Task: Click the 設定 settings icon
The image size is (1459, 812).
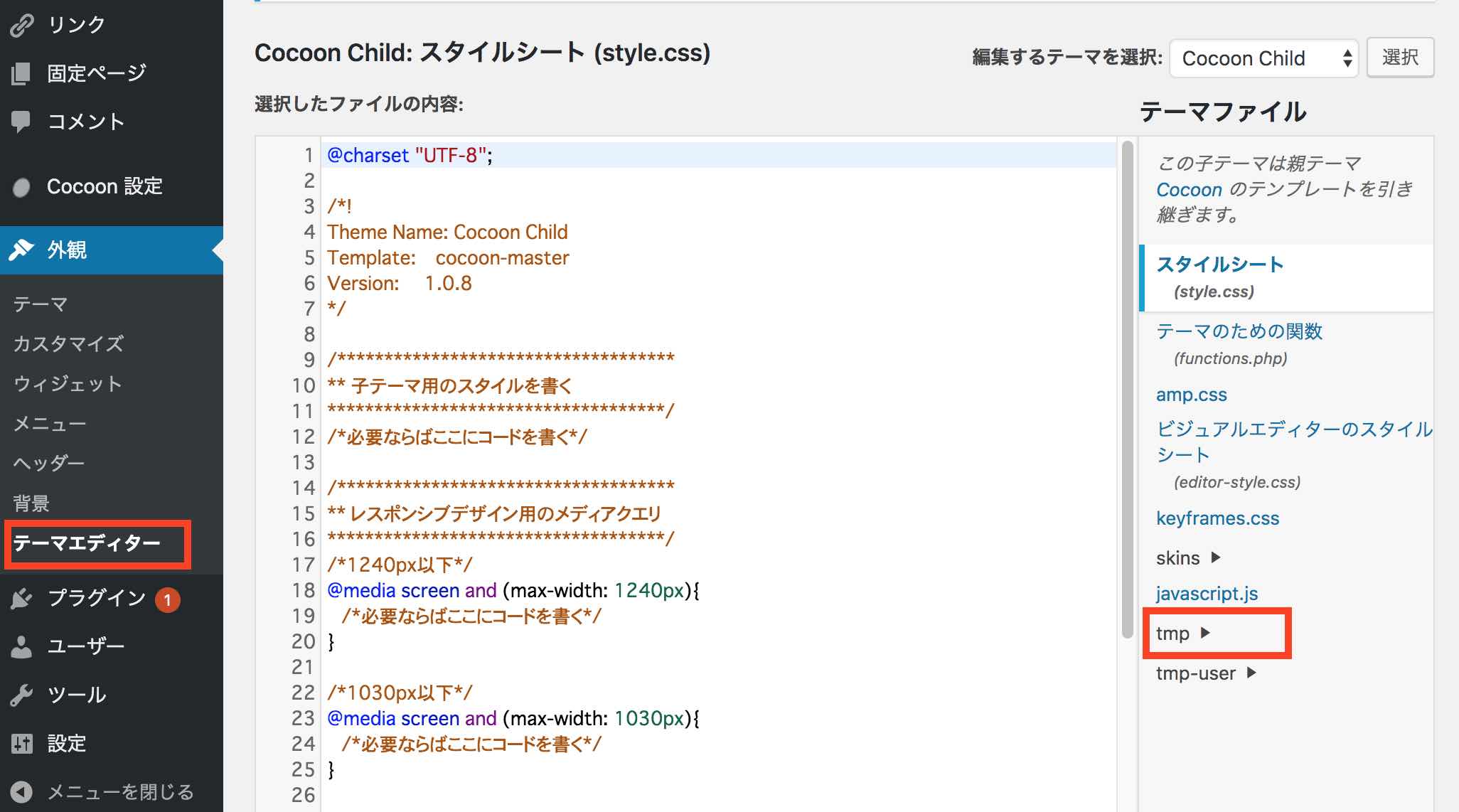Action: (21, 743)
